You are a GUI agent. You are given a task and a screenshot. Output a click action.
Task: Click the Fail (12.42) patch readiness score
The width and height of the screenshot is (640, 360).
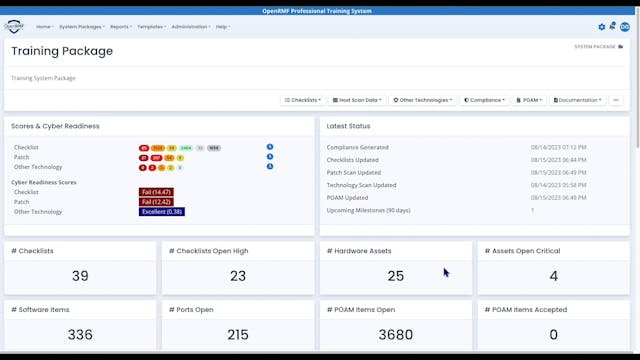[x=156, y=202]
